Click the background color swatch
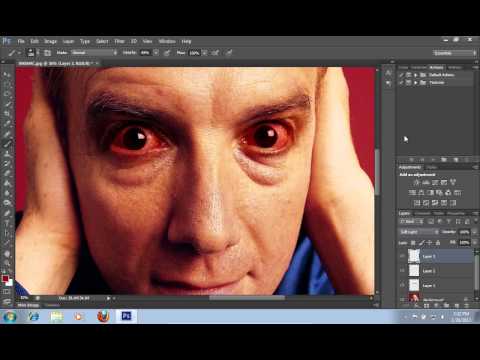 10,283
